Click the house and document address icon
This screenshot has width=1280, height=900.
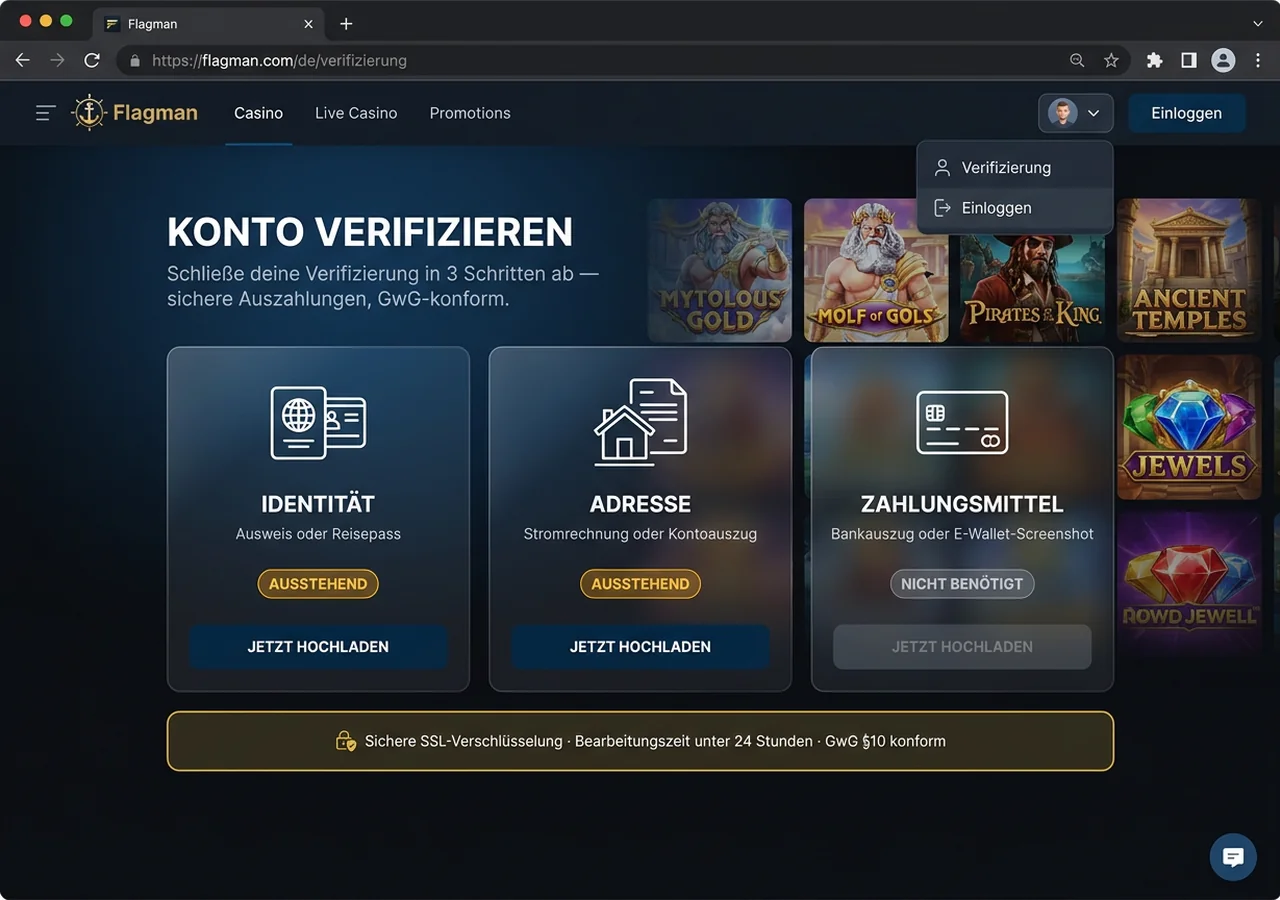640,421
